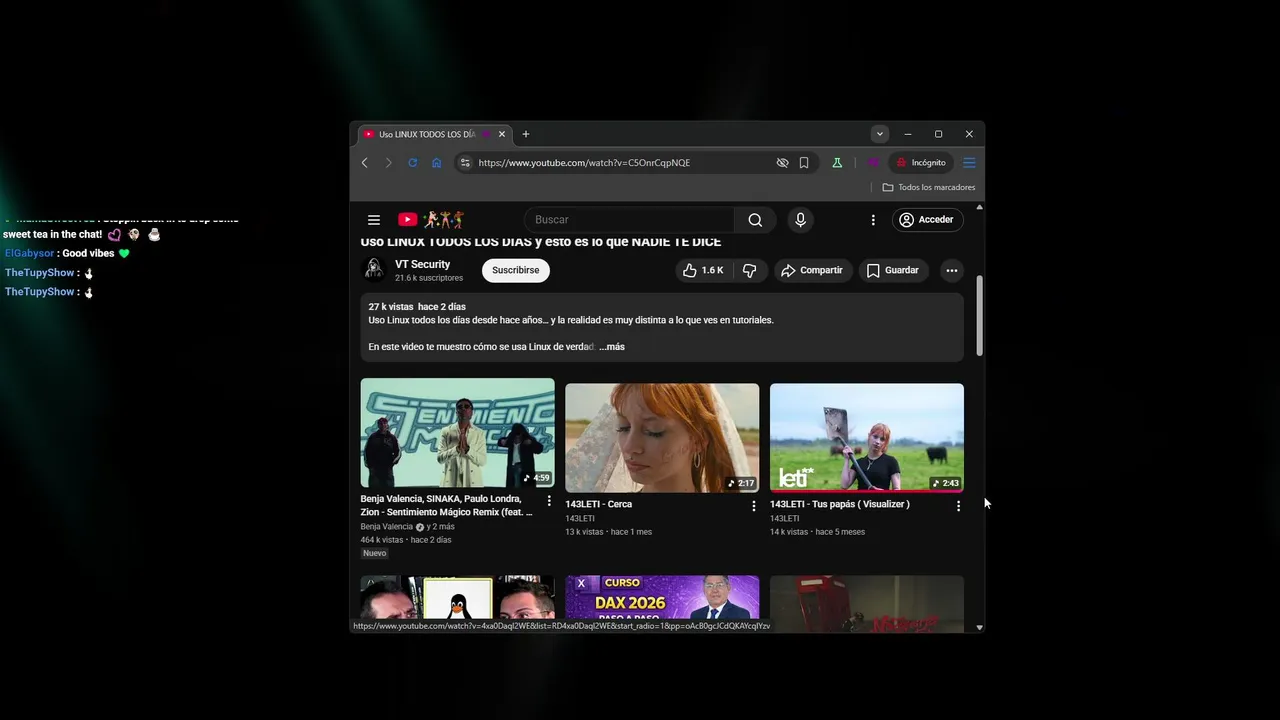This screenshot has height=720, width=1280.
Task: Click the YouTube search magnifier button
Action: 755,220
